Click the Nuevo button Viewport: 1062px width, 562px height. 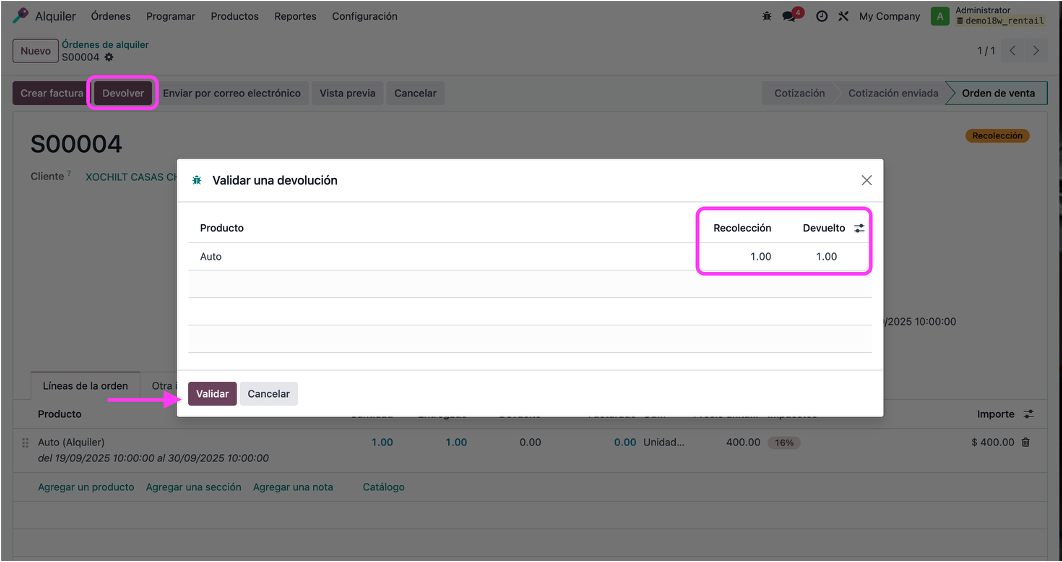coord(35,51)
